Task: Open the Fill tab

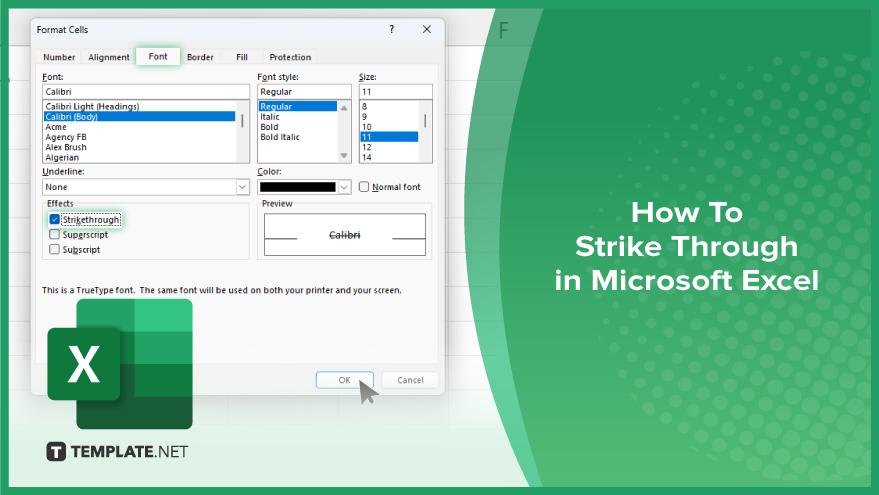Action: coord(242,57)
